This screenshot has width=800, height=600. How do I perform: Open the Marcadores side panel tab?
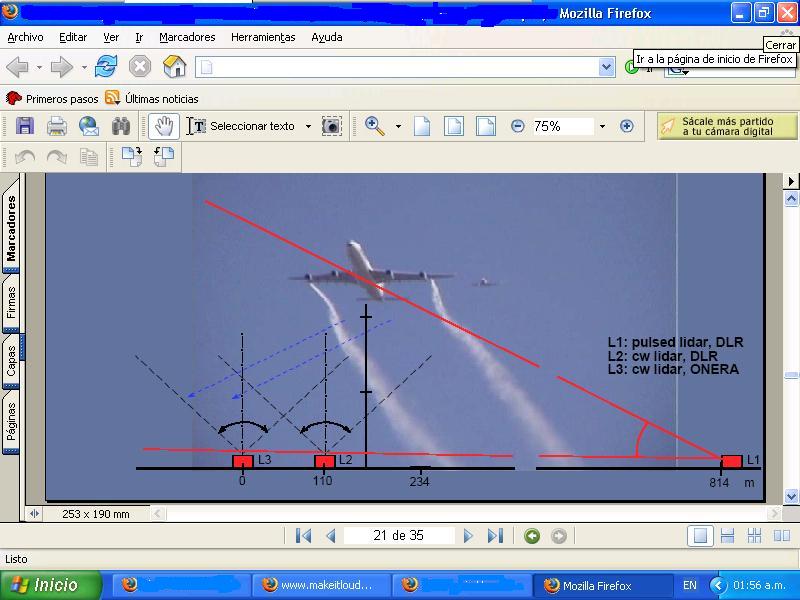click(11, 228)
